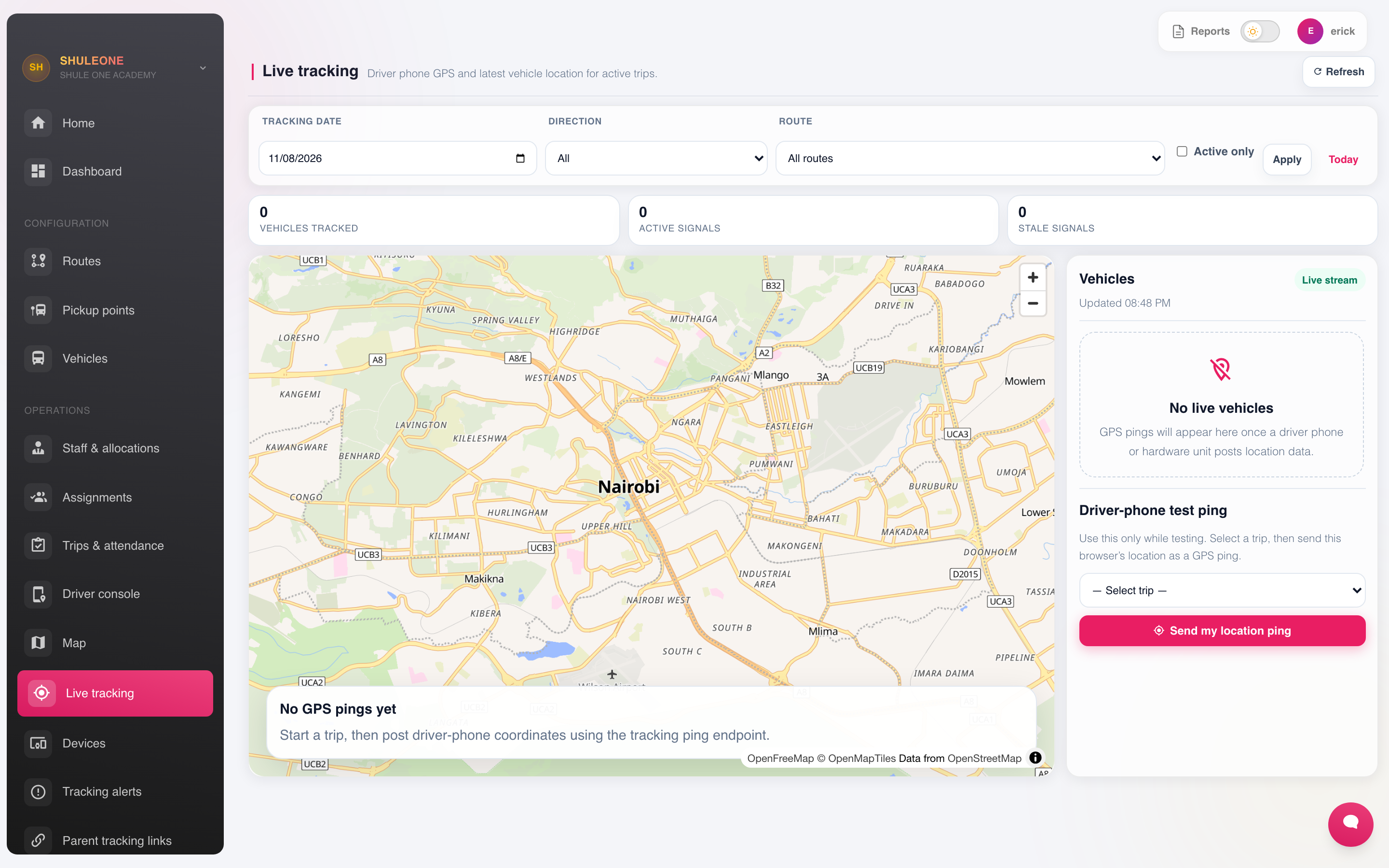Go to Home menu item
1389x868 pixels.
(115, 123)
